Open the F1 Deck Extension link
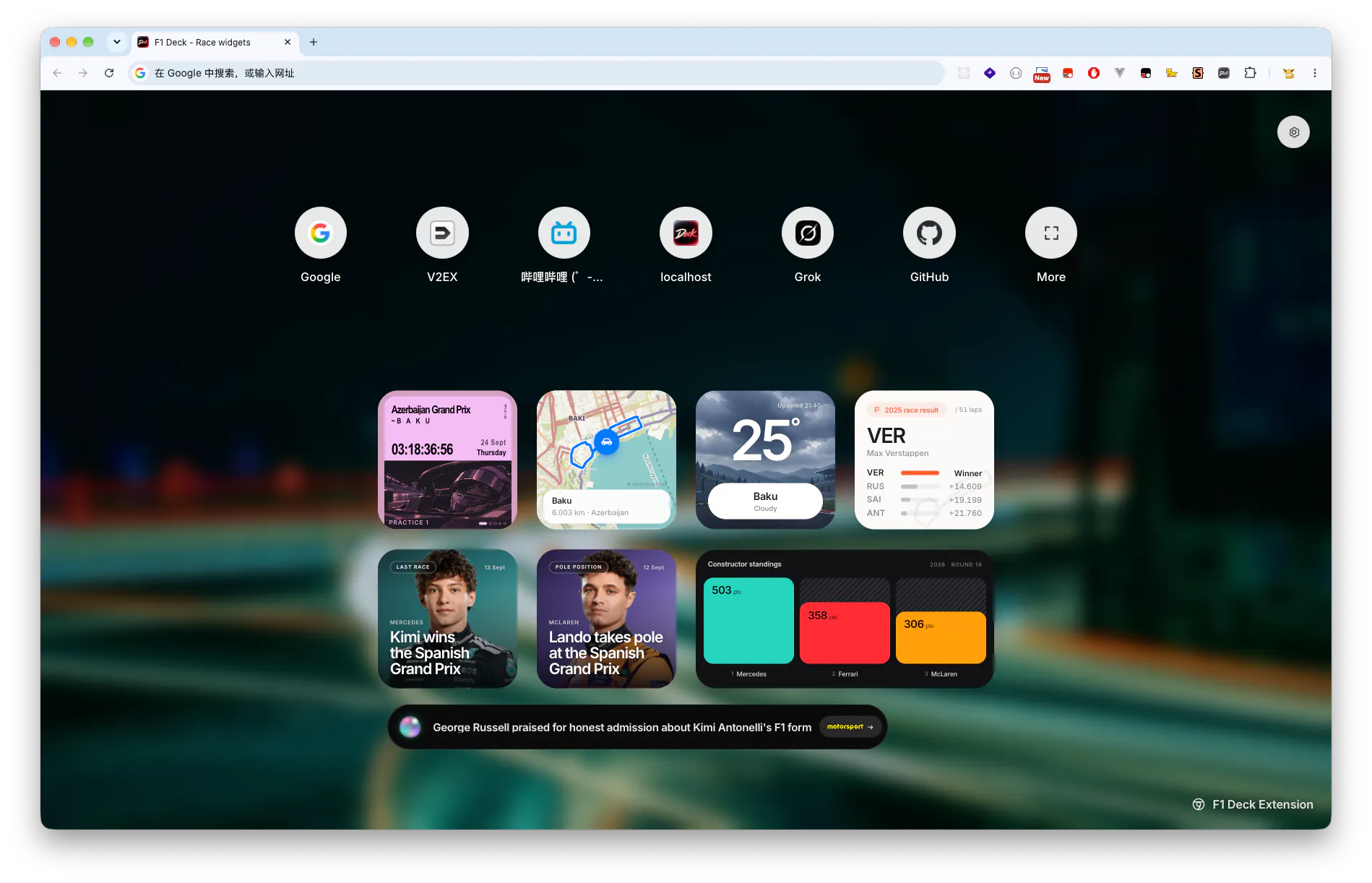Screen dimensions: 1372x883 pyautogui.click(x=1253, y=804)
